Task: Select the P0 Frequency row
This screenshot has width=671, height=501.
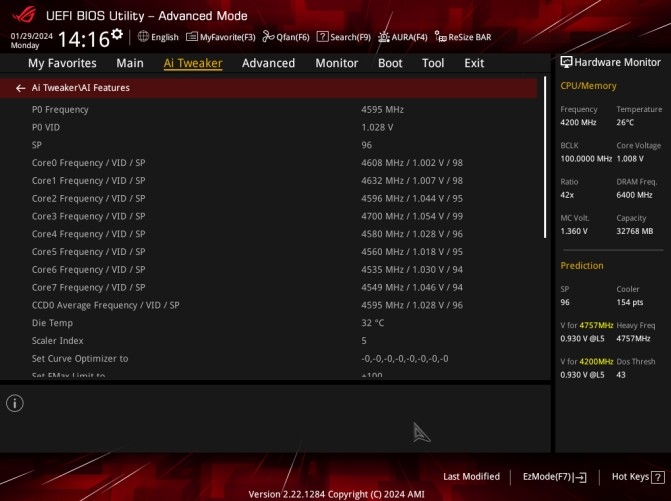Action: click(268, 110)
